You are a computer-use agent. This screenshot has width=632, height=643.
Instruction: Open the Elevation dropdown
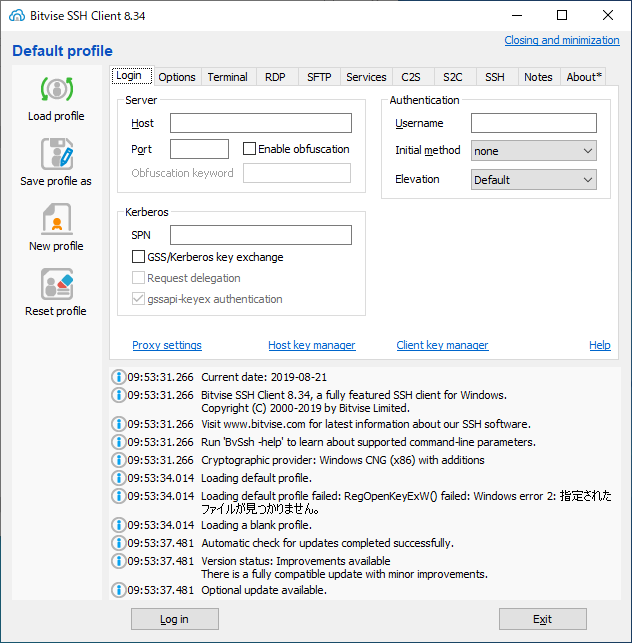tap(534, 180)
